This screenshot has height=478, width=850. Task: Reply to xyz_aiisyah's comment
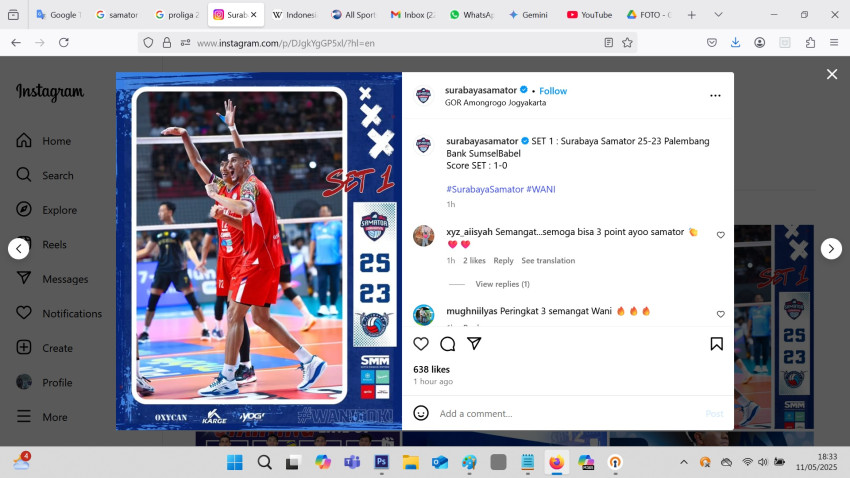[x=503, y=261]
